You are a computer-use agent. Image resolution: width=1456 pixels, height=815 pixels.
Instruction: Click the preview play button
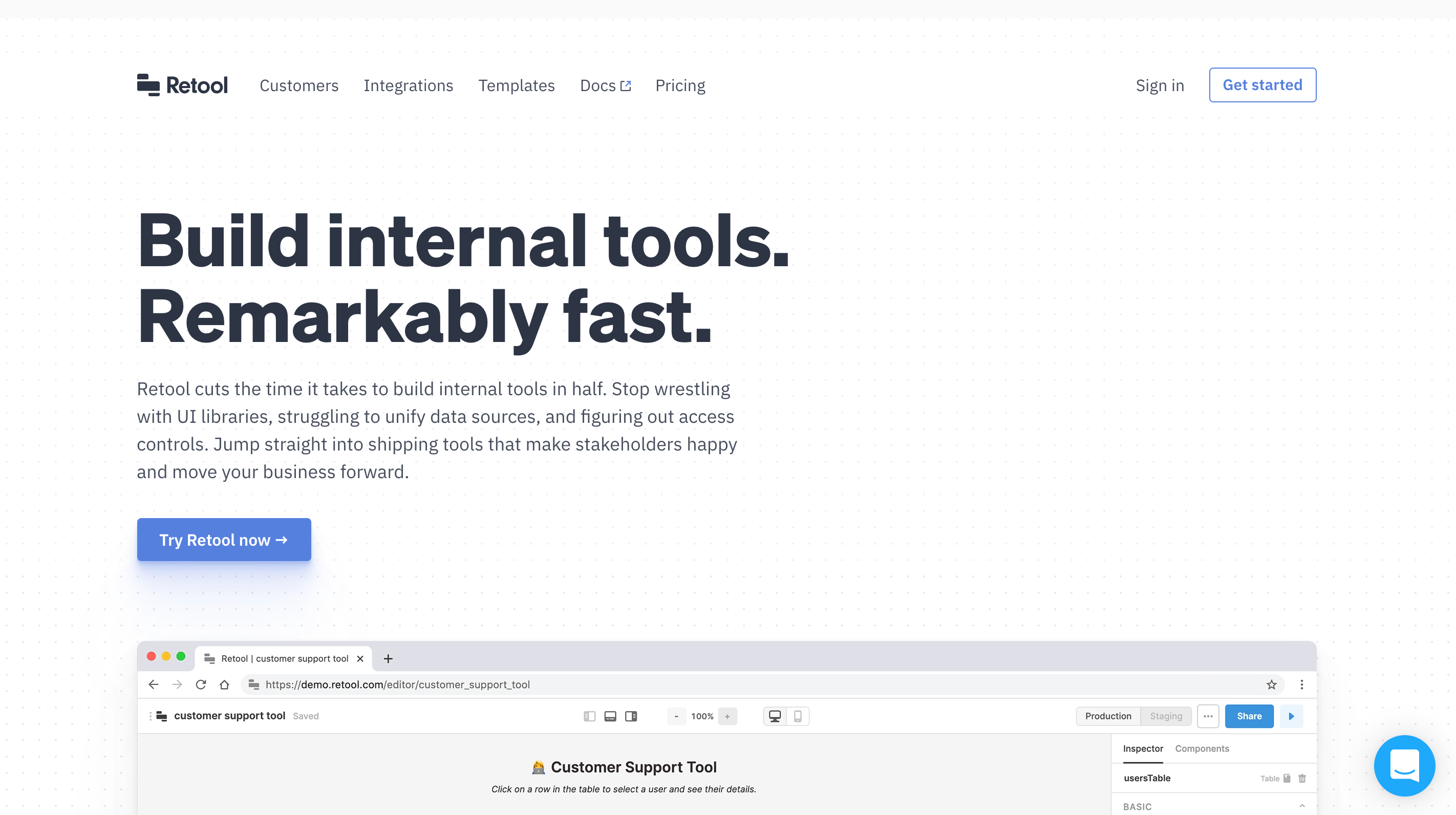pyautogui.click(x=1292, y=716)
